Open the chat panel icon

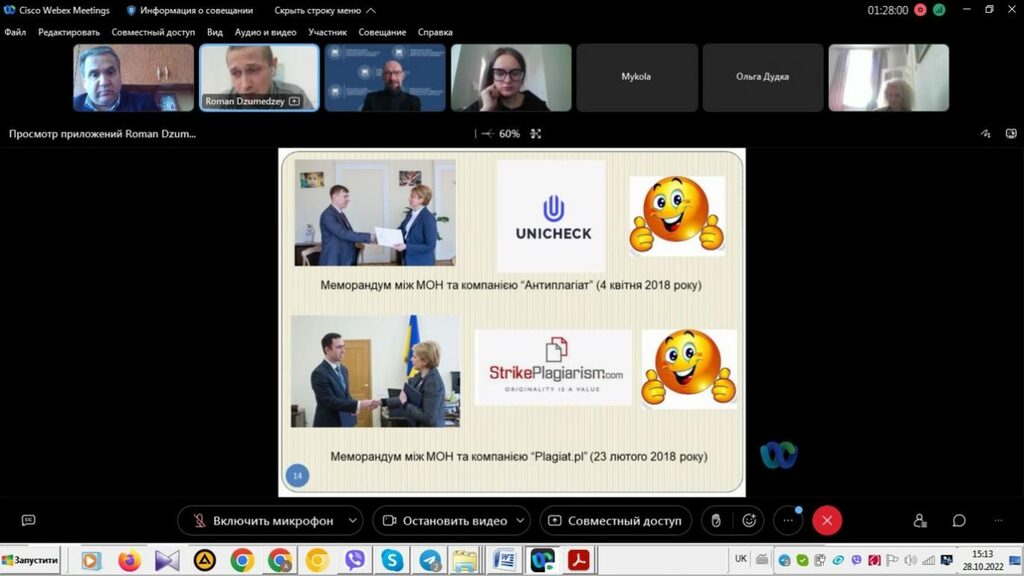pos(959,520)
